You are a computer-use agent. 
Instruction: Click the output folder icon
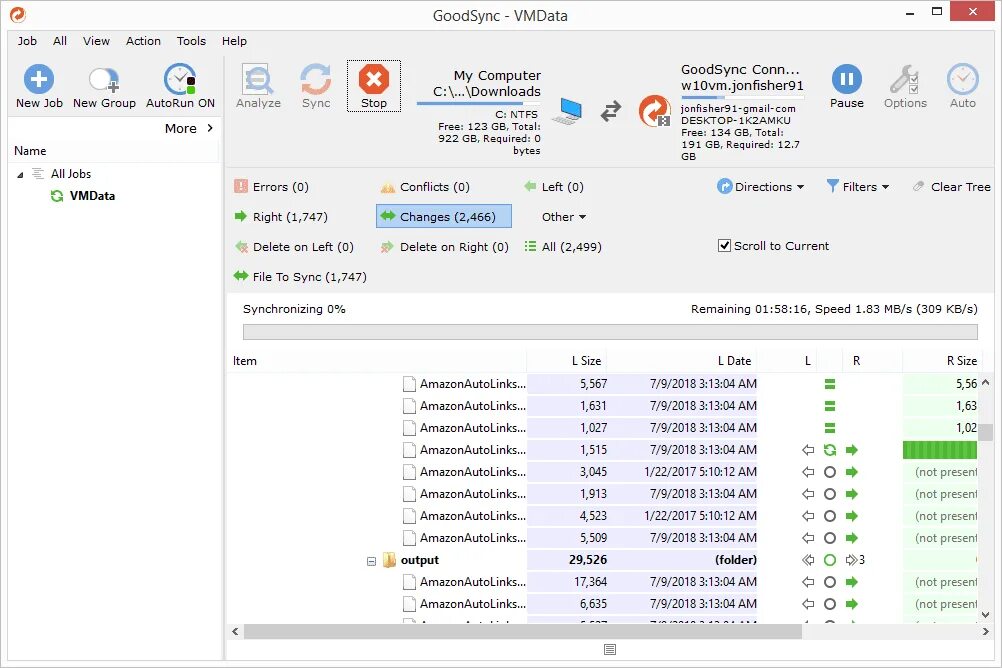pyautogui.click(x=389, y=560)
